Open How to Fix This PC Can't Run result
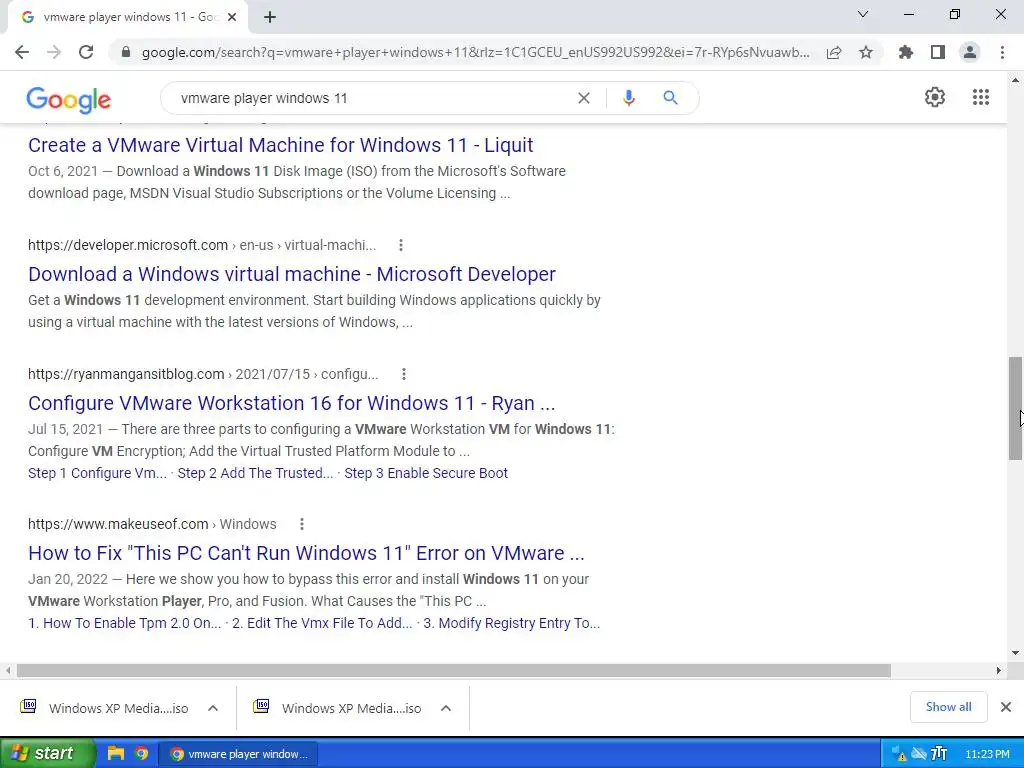Screen dimensions: 1024x768 [306, 553]
